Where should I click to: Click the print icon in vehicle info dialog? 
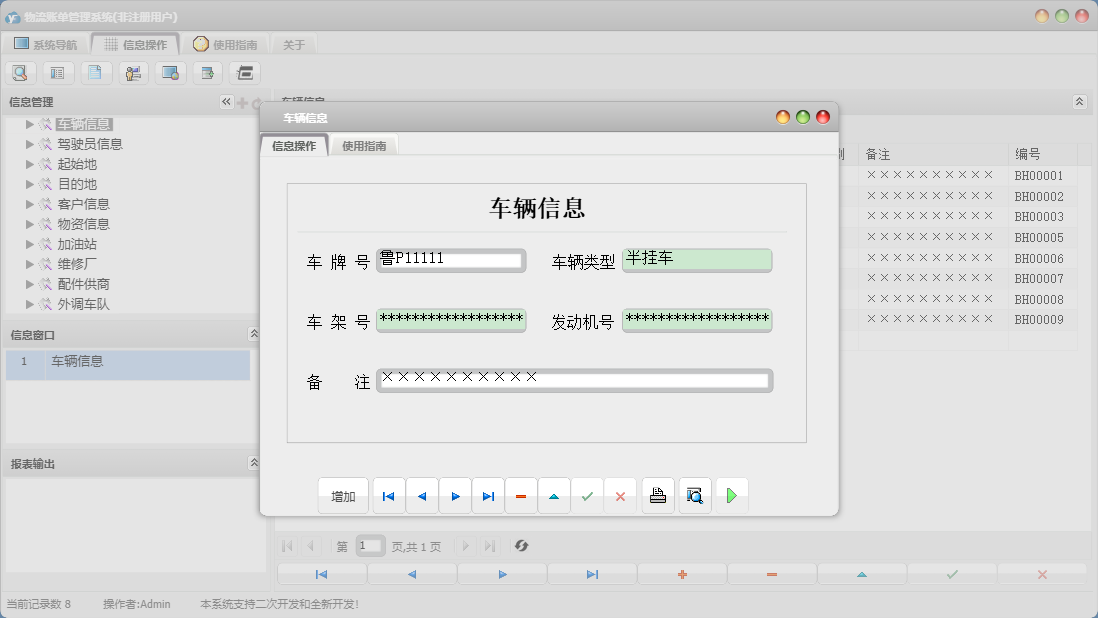tap(657, 495)
